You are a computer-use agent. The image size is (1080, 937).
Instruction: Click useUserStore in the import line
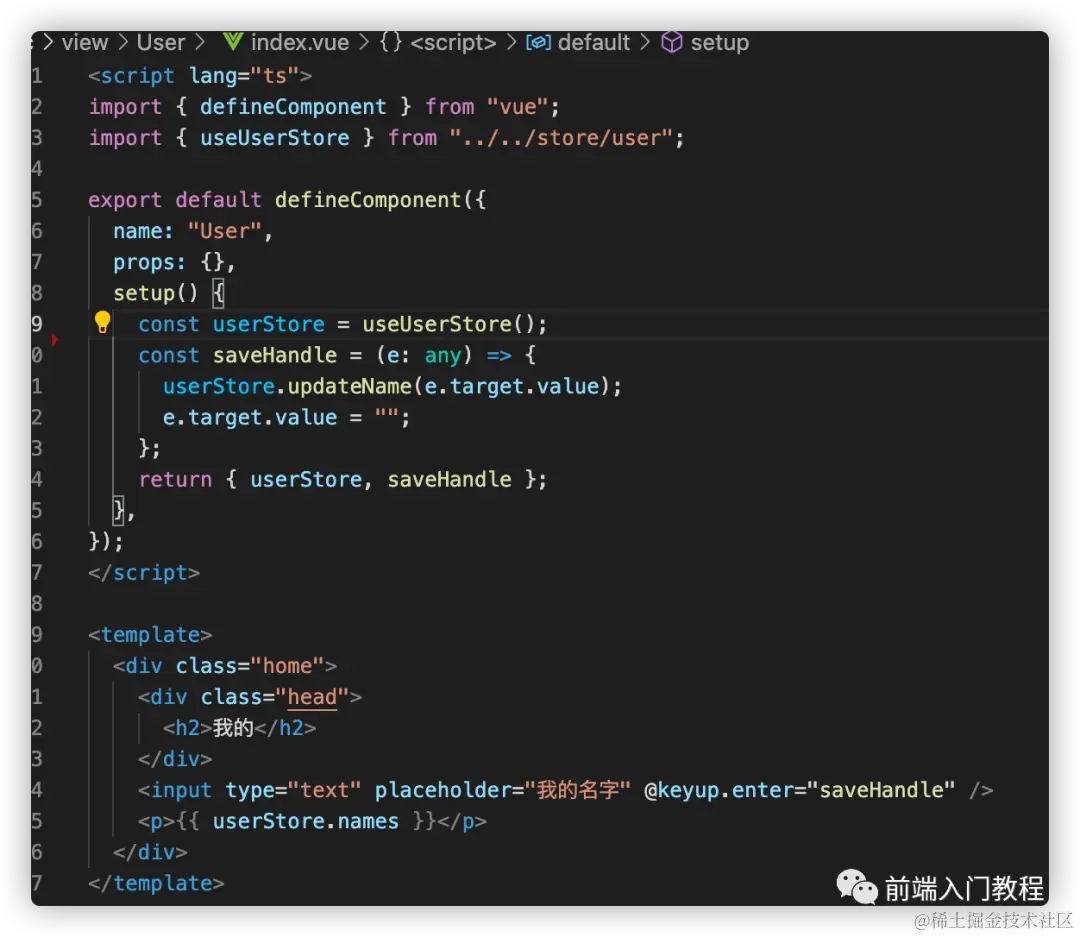coord(275,138)
